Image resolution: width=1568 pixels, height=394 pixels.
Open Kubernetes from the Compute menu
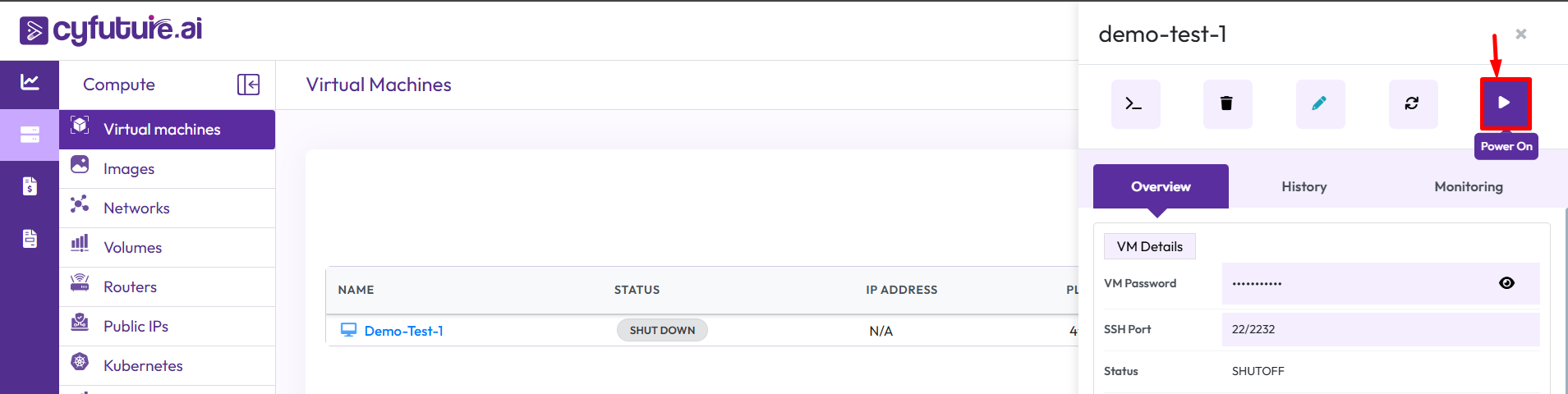(x=143, y=366)
